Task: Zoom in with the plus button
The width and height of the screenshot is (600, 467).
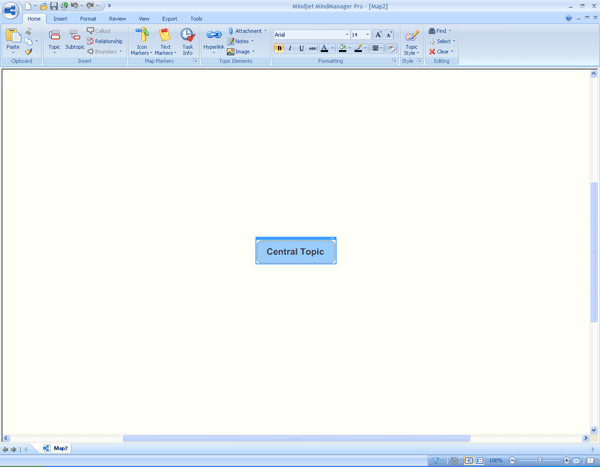Action: 567,460
